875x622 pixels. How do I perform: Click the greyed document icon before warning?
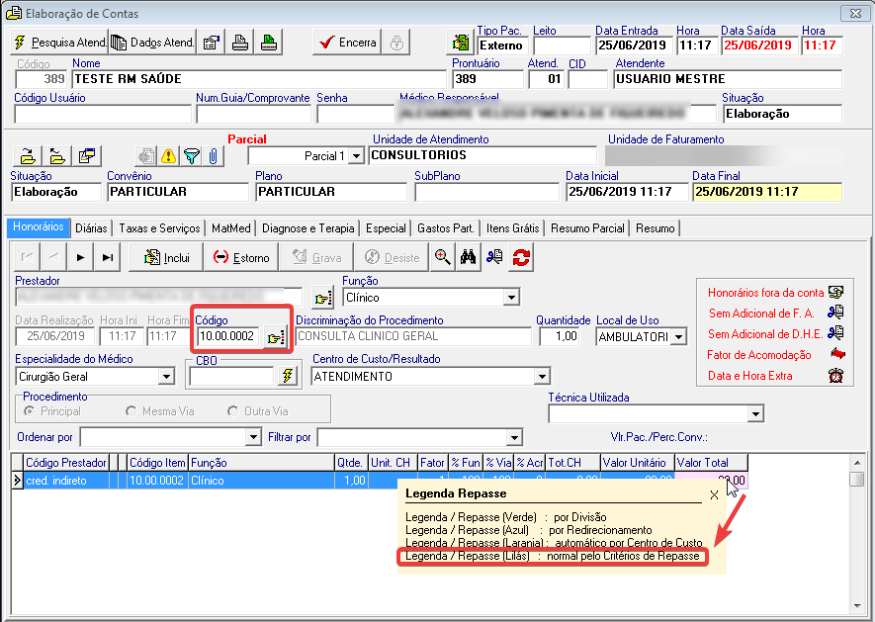[146, 156]
